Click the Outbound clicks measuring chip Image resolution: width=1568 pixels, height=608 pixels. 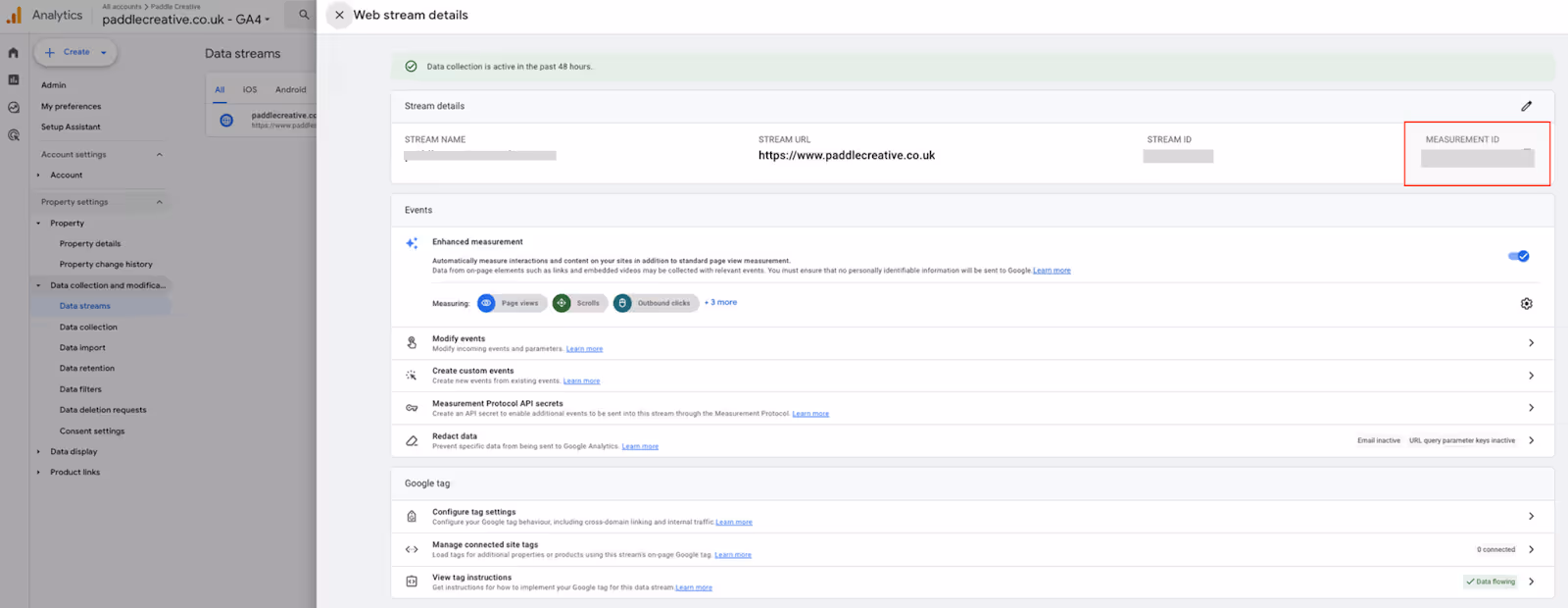656,303
